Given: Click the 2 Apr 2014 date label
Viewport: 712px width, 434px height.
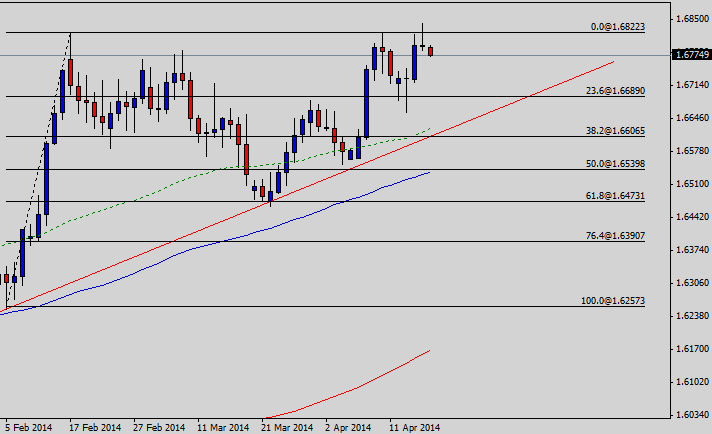Looking at the screenshot, I should pyautogui.click(x=350, y=426).
